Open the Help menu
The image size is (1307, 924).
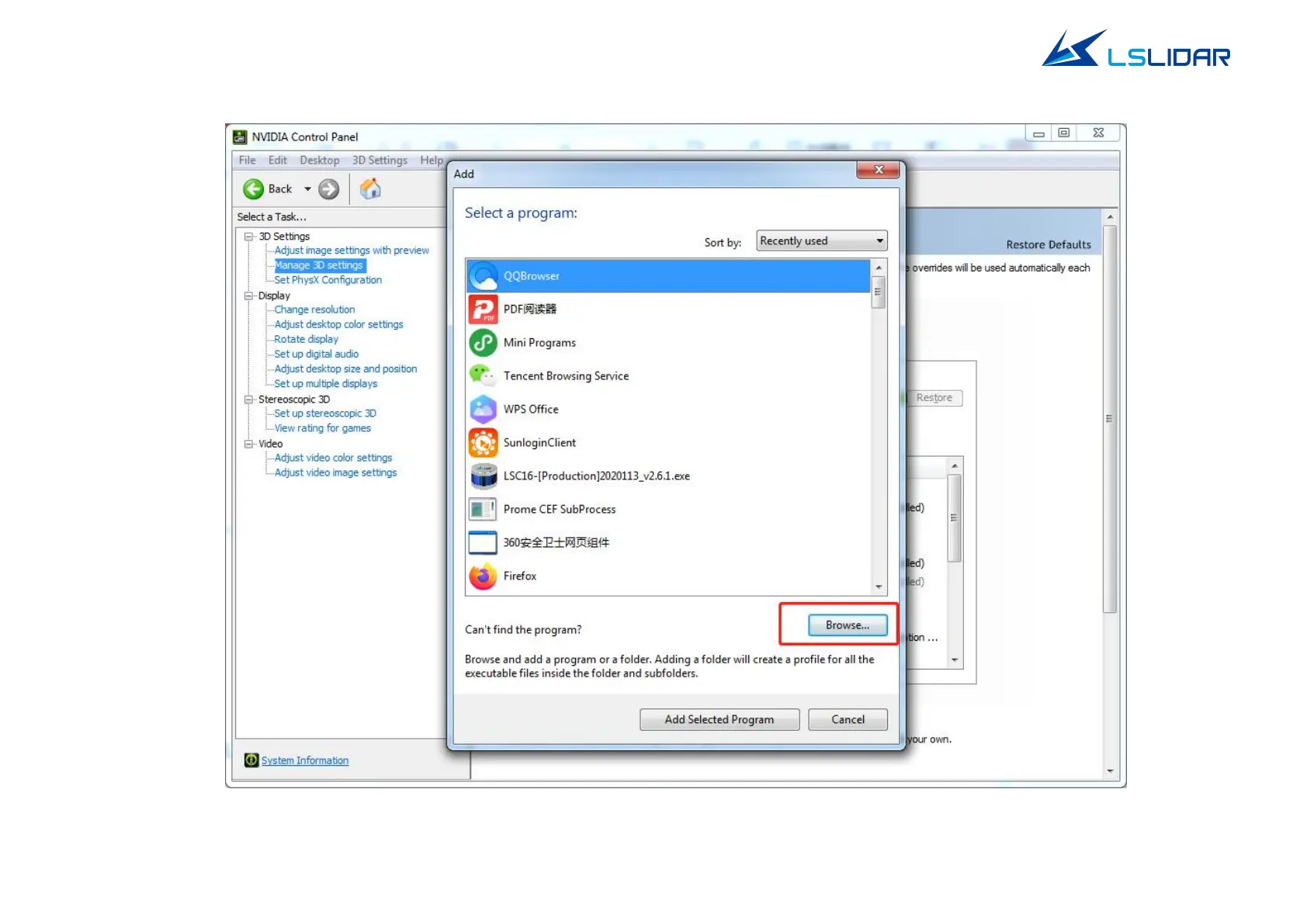click(432, 161)
